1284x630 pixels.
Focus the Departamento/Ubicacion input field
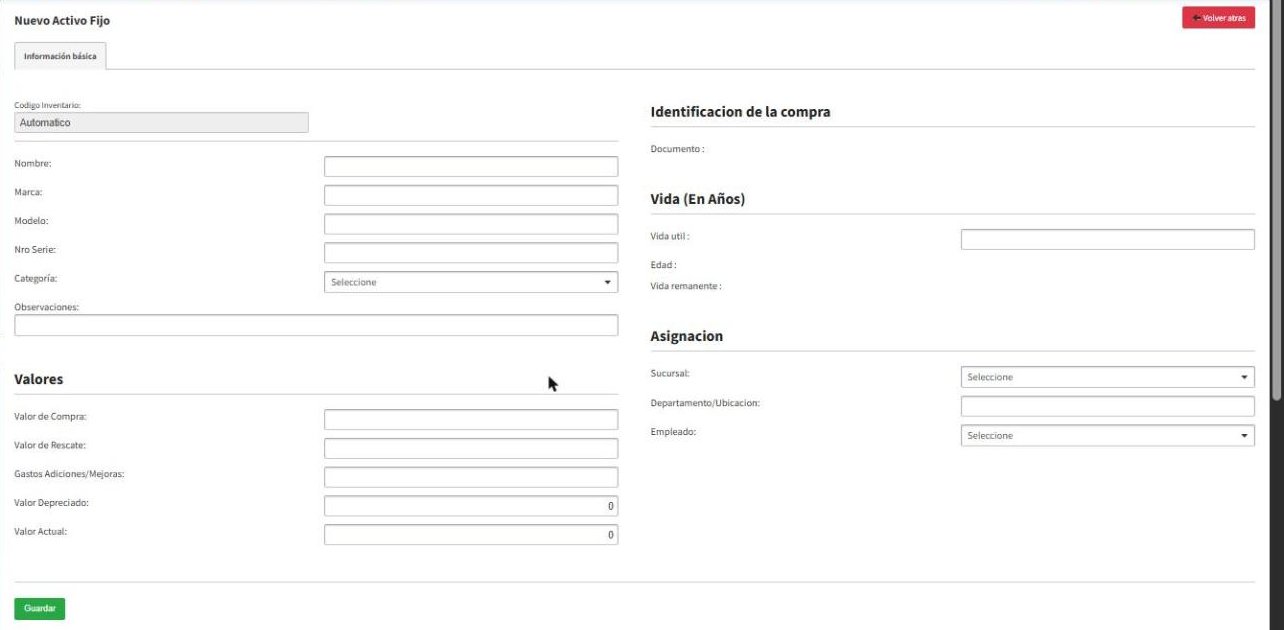pos(1108,406)
